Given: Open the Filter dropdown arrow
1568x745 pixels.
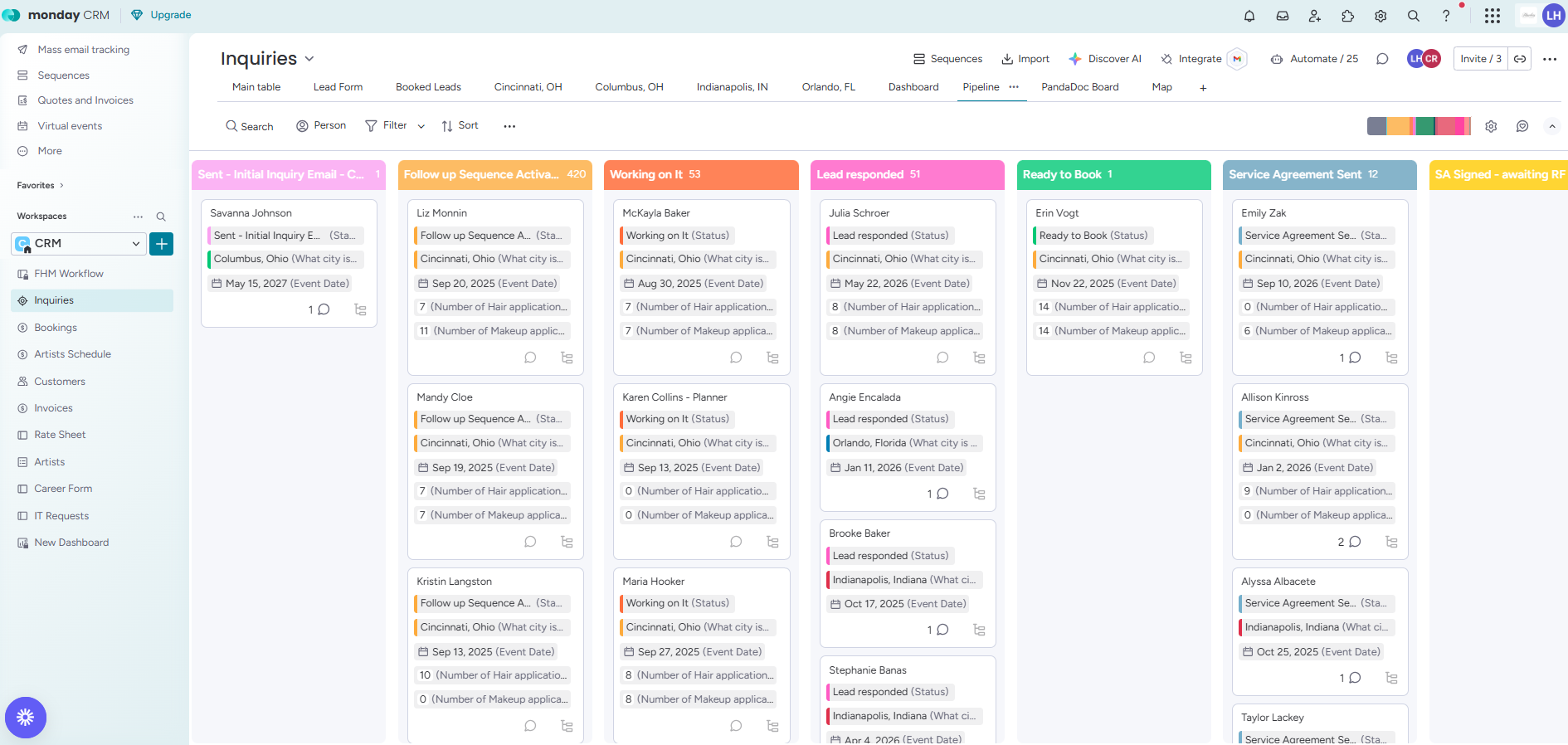Looking at the screenshot, I should coord(421,126).
